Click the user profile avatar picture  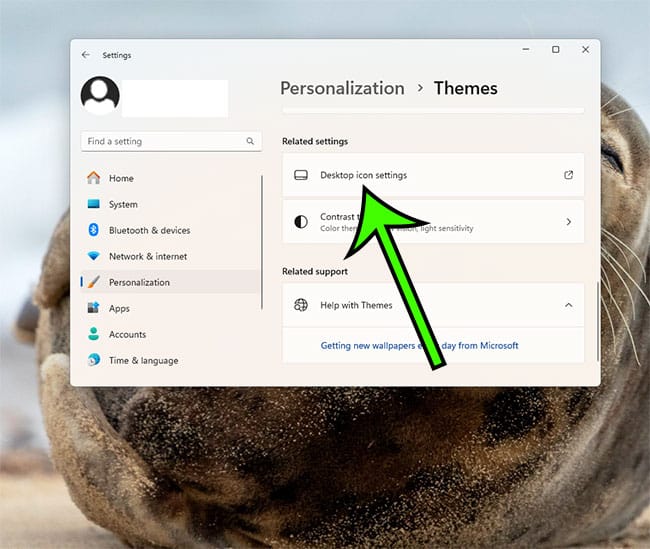(100, 95)
